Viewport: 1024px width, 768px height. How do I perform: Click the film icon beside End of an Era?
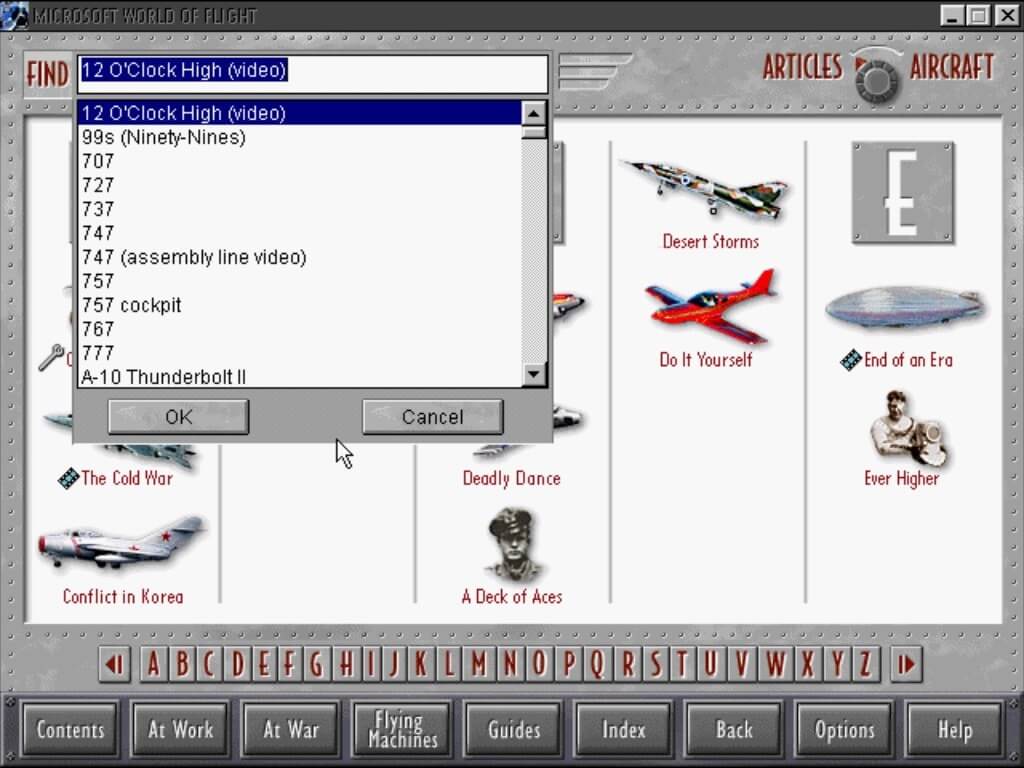click(x=850, y=360)
